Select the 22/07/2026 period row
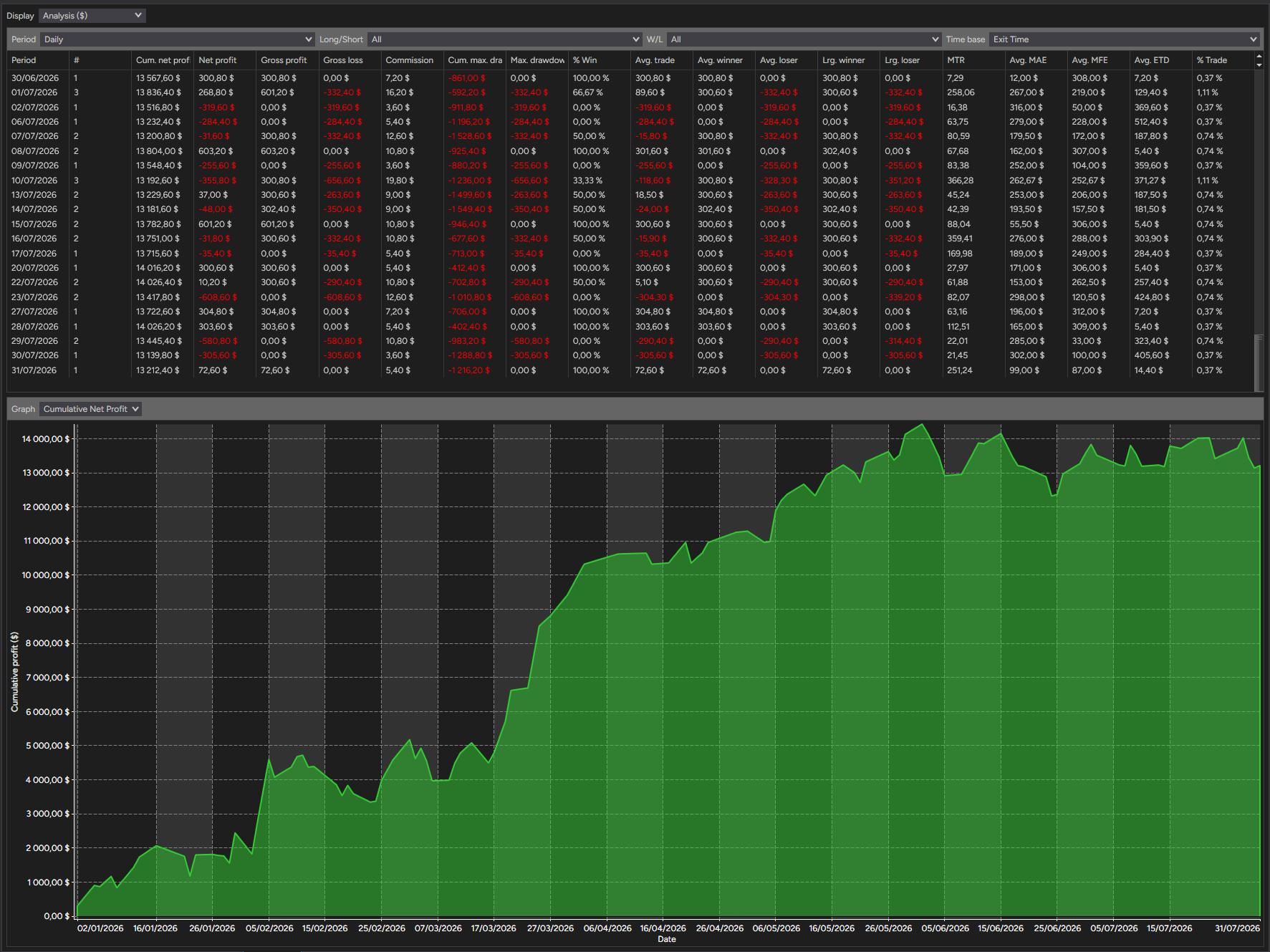1270x952 pixels. click(630, 282)
